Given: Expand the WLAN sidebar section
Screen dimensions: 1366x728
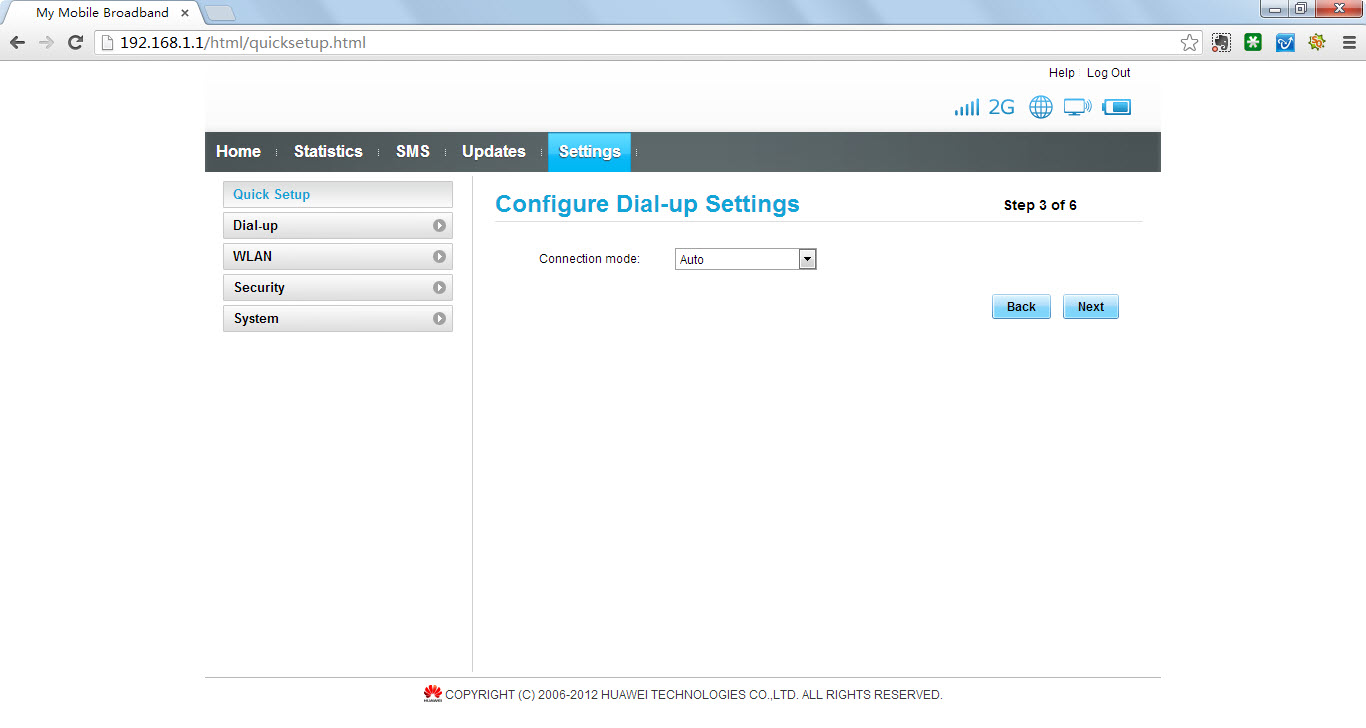Looking at the screenshot, I should [x=338, y=257].
